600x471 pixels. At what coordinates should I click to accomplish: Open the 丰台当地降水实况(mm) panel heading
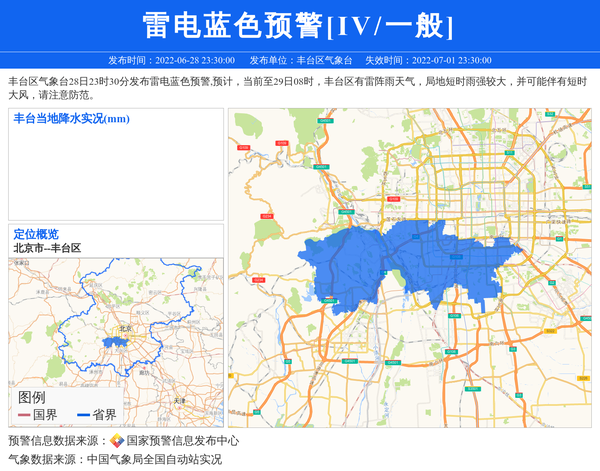click(71, 119)
